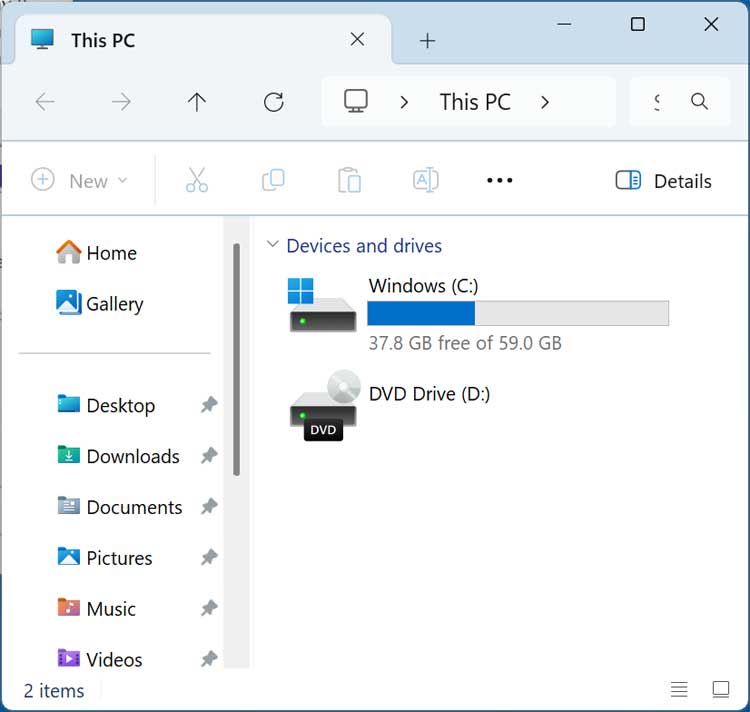Open Gallery in the navigation pane
750x712 pixels.
99,303
